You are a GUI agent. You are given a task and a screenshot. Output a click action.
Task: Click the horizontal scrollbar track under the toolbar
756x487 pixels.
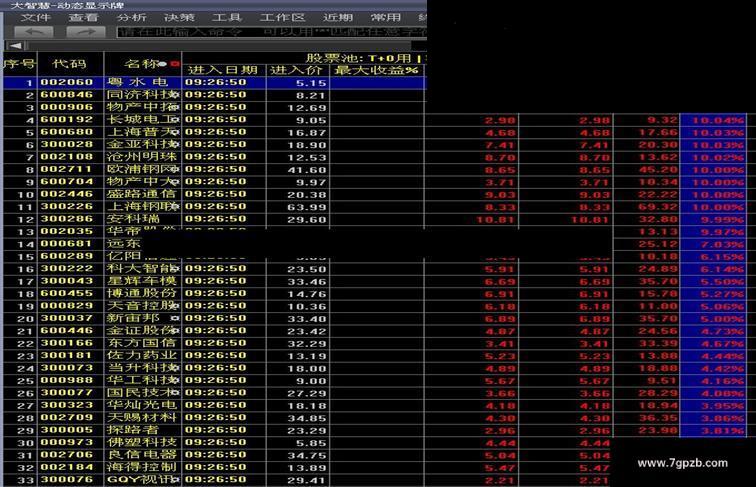tap(219, 46)
